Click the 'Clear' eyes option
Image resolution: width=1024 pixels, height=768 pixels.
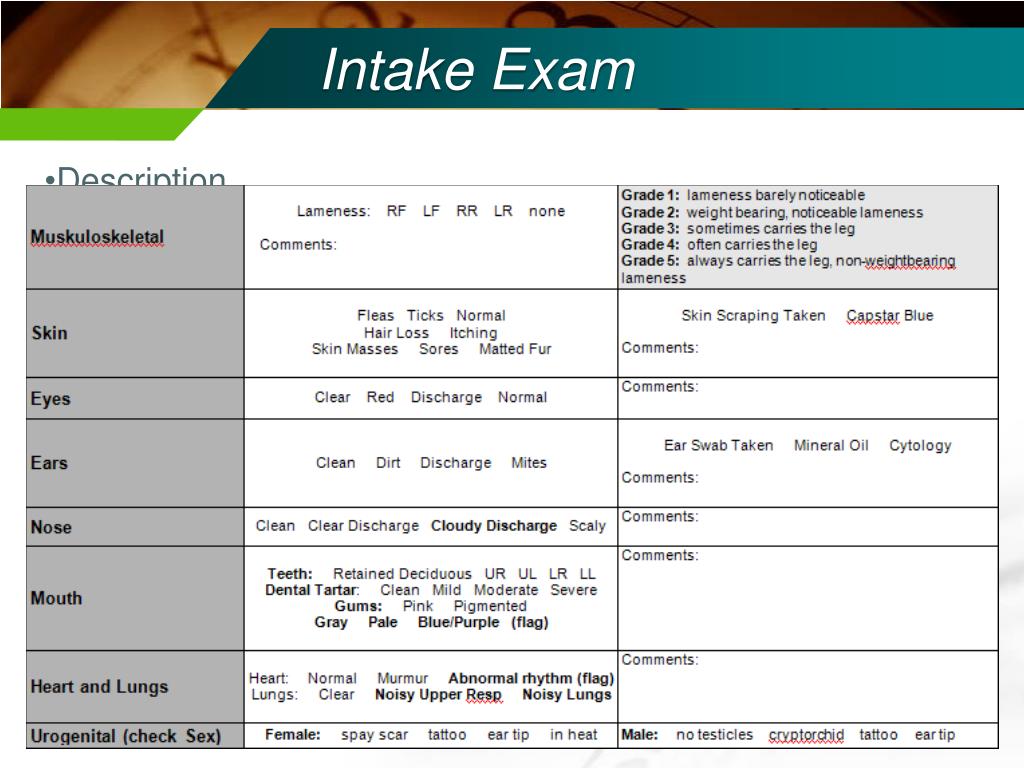332,397
